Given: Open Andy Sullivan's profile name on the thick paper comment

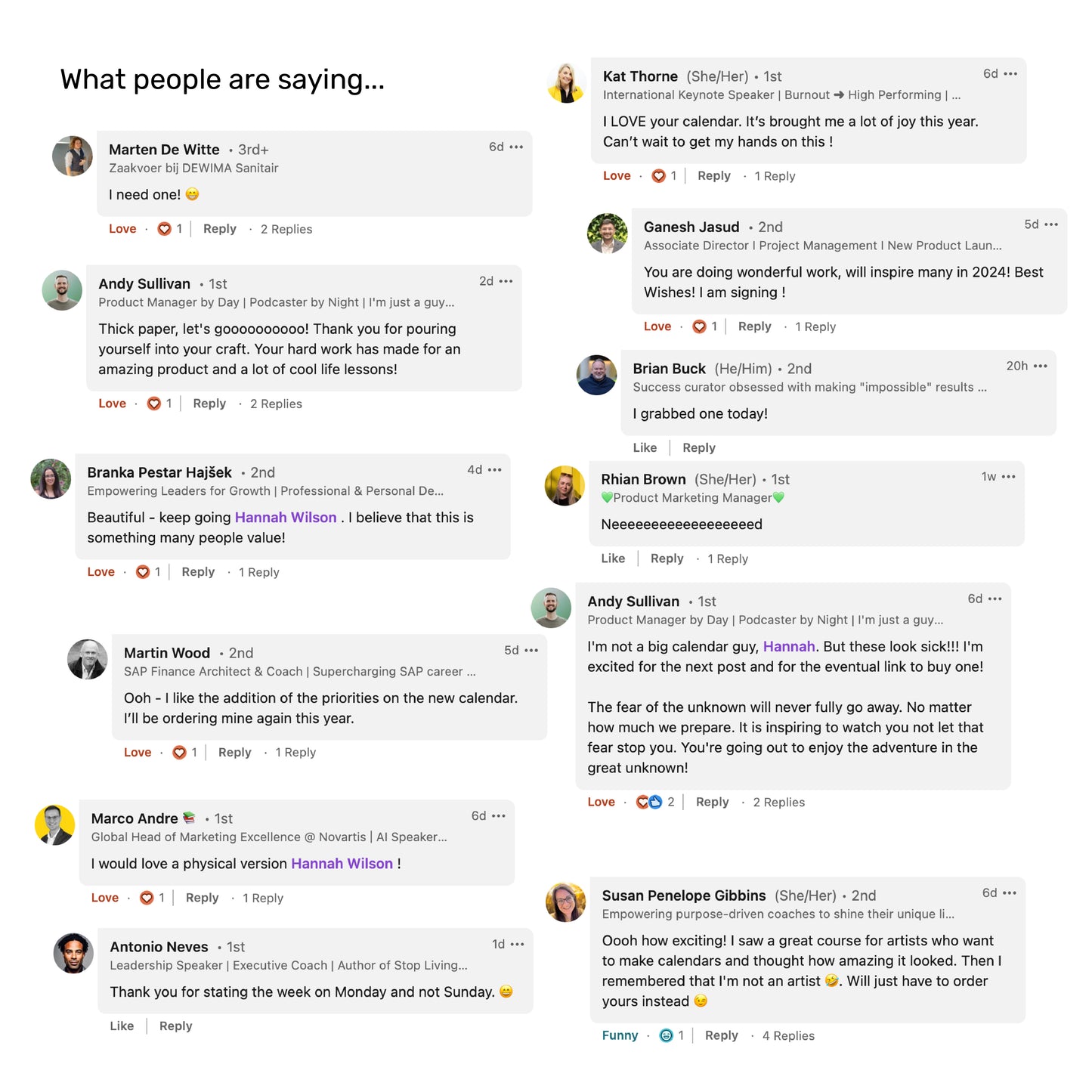Looking at the screenshot, I should click(x=144, y=284).
